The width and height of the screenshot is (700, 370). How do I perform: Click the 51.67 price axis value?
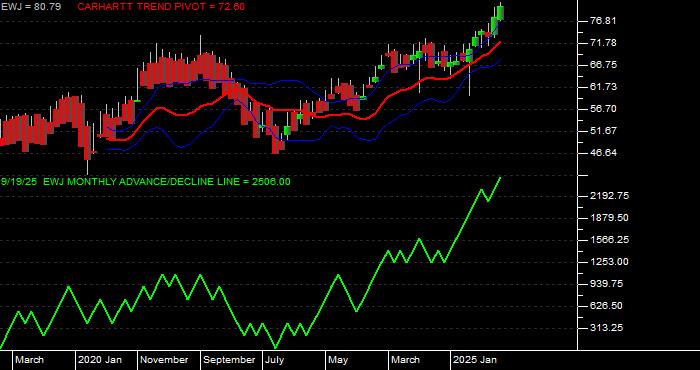click(603, 131)
